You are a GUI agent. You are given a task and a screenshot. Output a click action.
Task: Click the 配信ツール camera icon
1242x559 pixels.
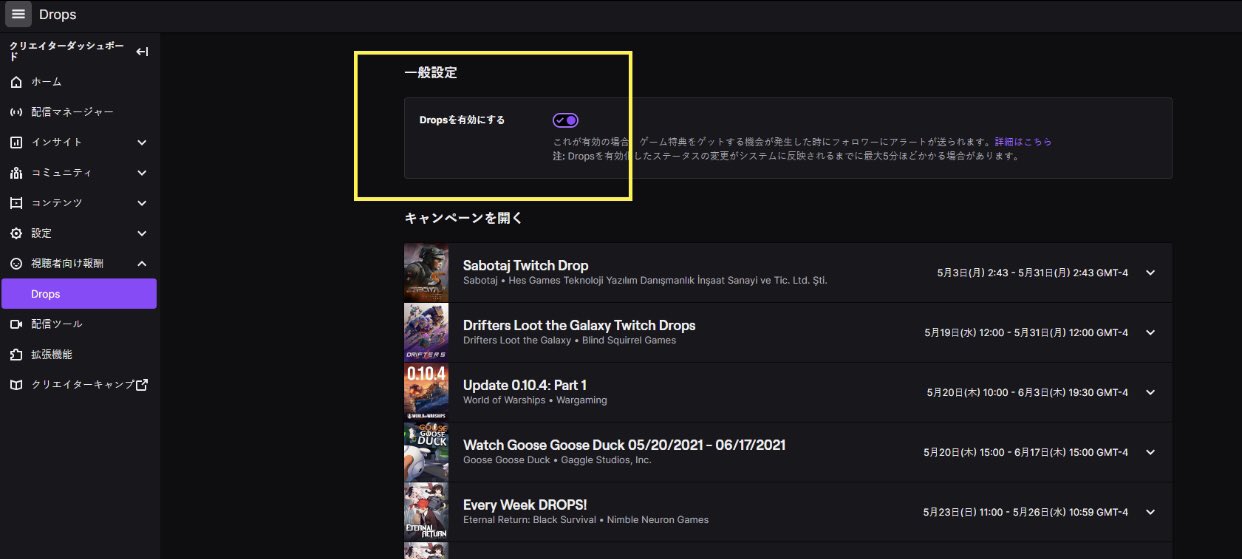pyautogui.click(x=16, y=324)
